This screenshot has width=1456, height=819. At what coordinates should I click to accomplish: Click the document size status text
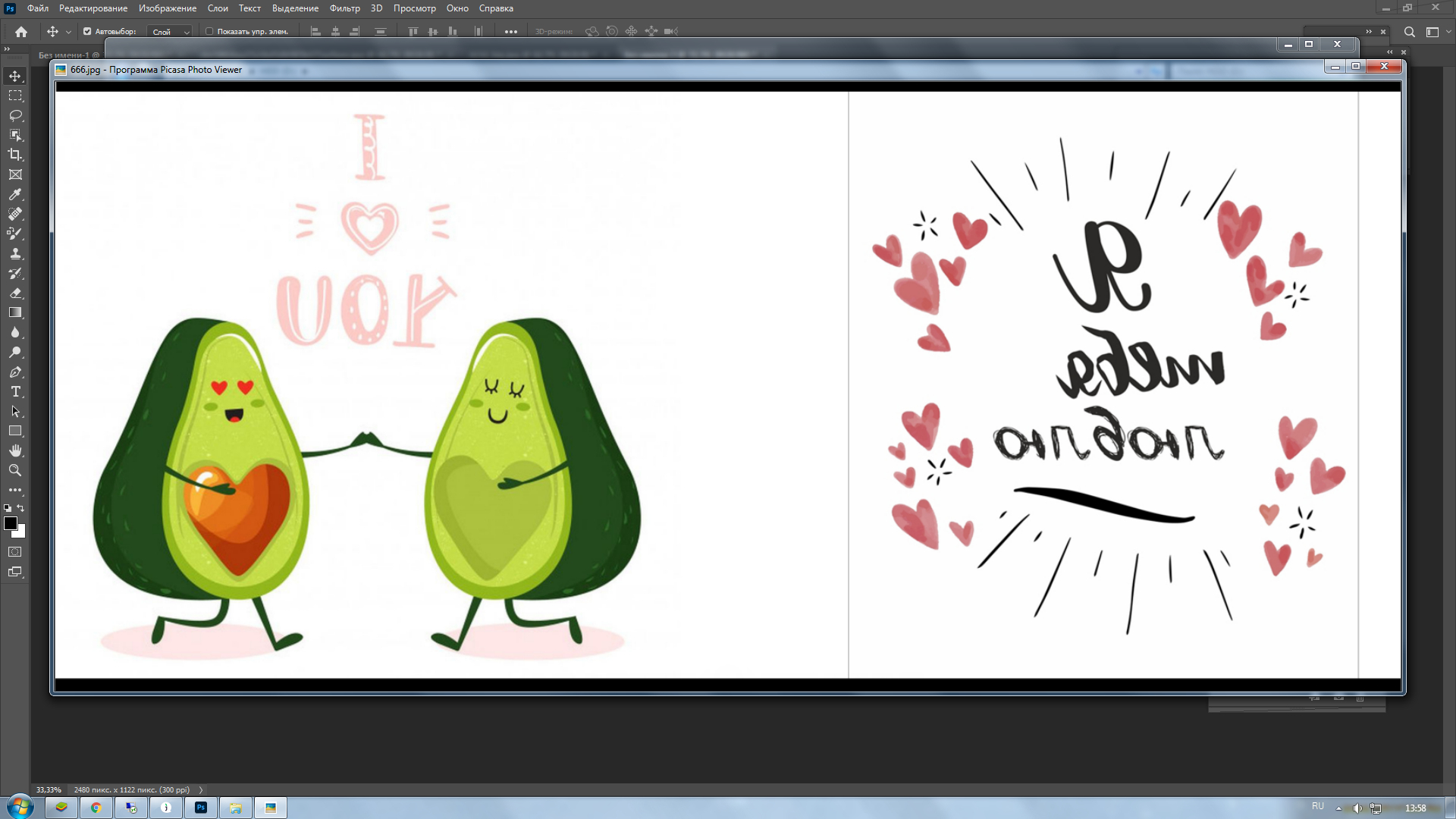(x=132, y=789)
